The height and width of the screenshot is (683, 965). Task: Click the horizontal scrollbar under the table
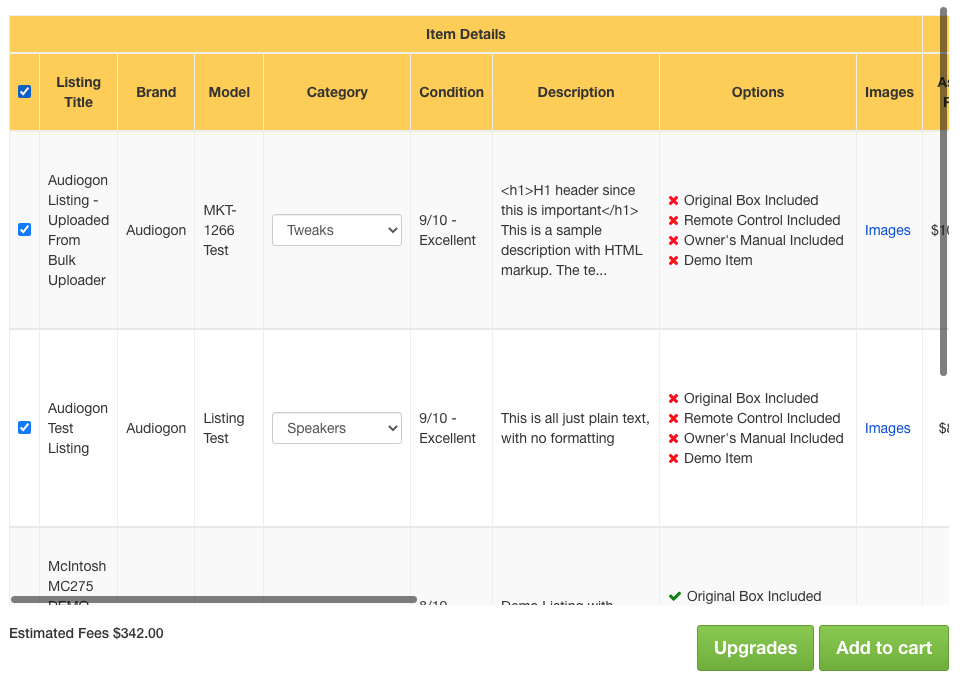click(214, 599)
